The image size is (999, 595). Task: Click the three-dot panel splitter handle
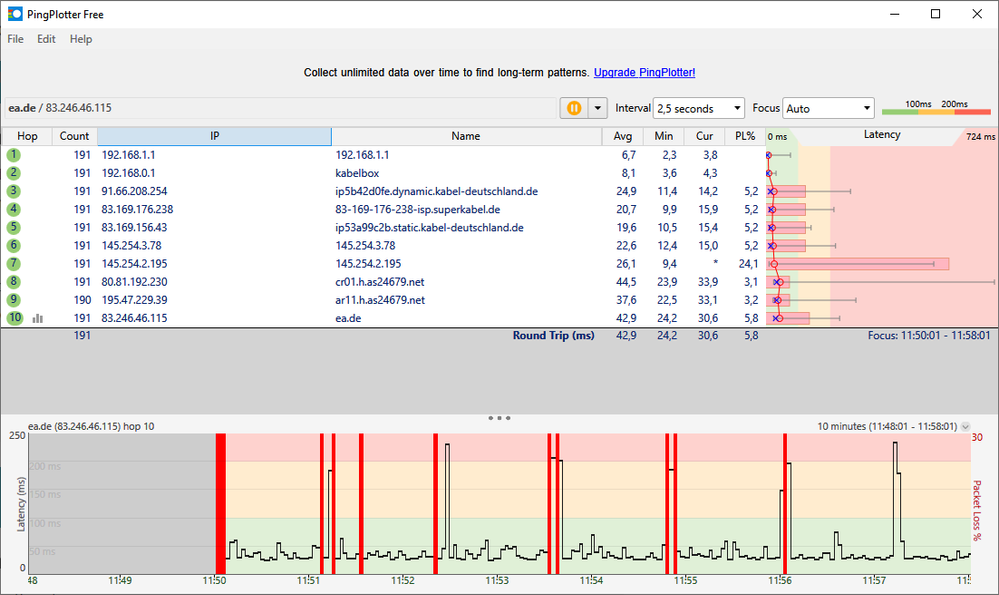point(499,417)
